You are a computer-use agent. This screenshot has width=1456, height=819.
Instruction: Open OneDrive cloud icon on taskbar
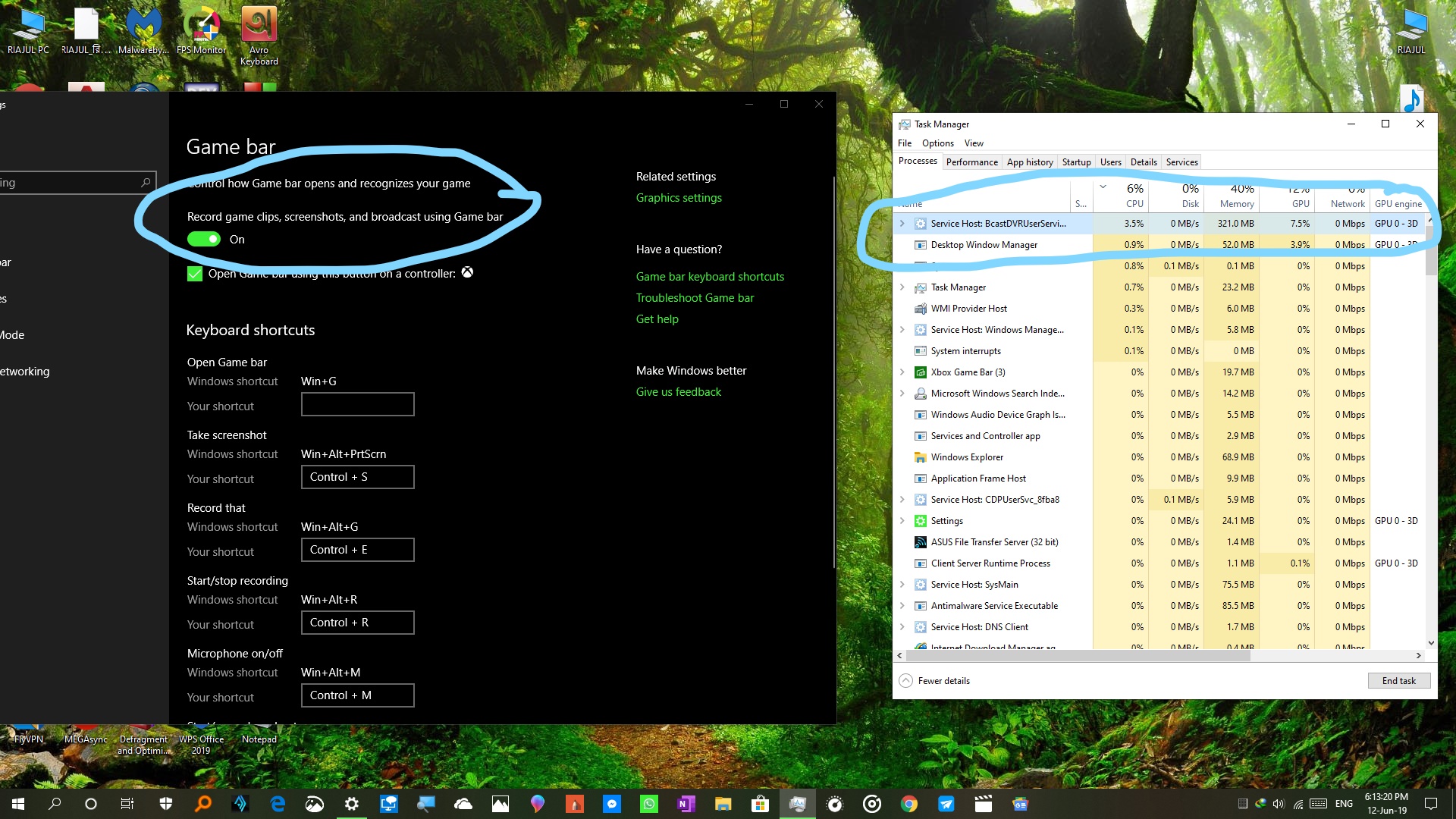(463, 804)
